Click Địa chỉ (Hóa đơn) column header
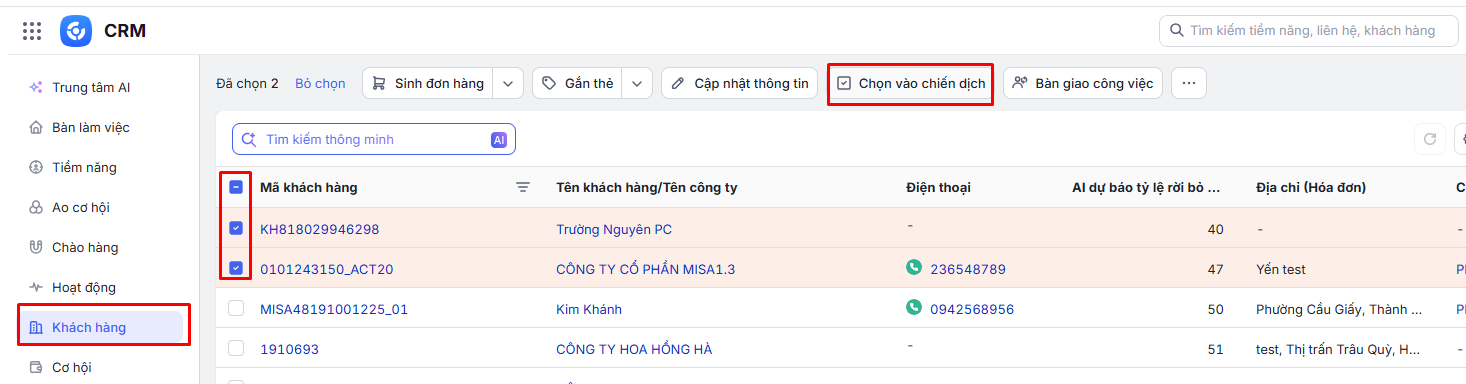Viewport: 1466px width, 384px height. click(1311, 187)
